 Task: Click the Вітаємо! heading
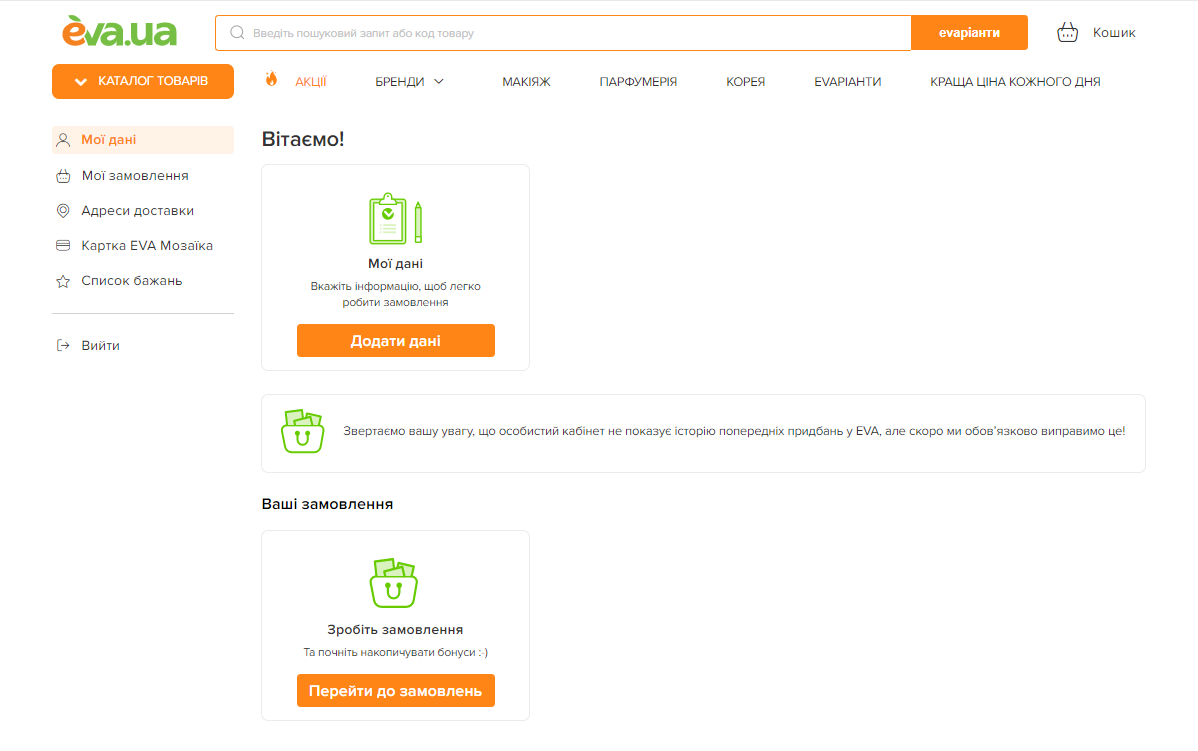(303, 139)
